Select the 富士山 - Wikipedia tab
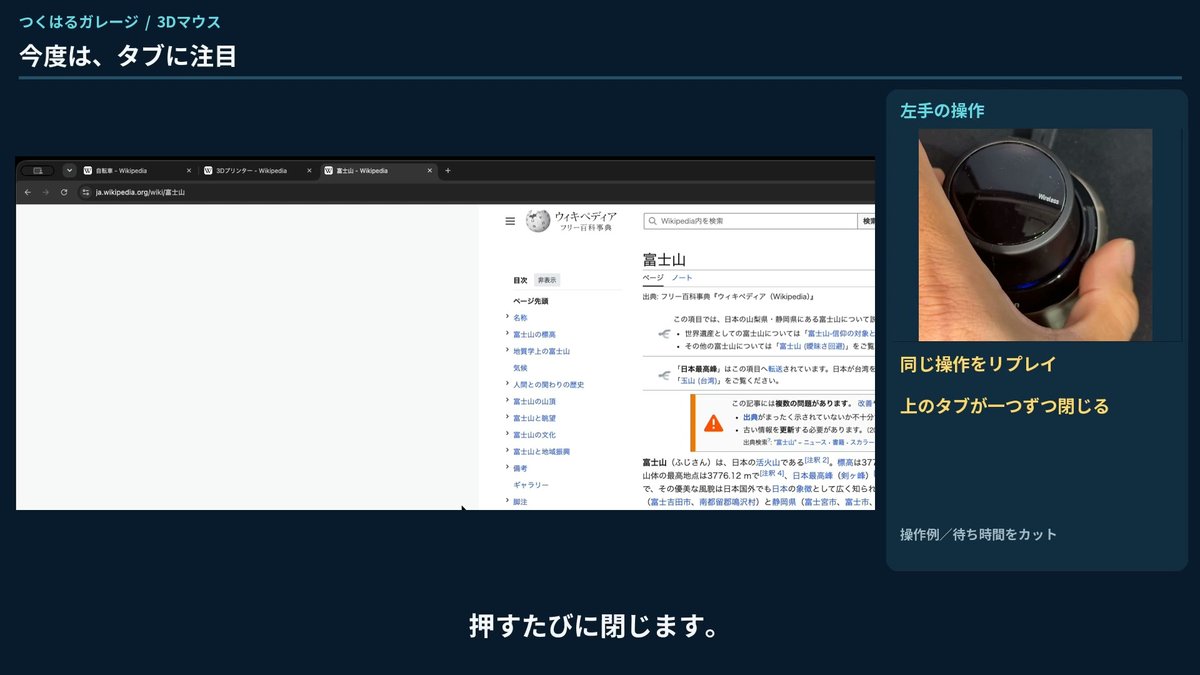Image resolution: width=1200 pixels, height=675 pixels. click(x=378, y=171)
